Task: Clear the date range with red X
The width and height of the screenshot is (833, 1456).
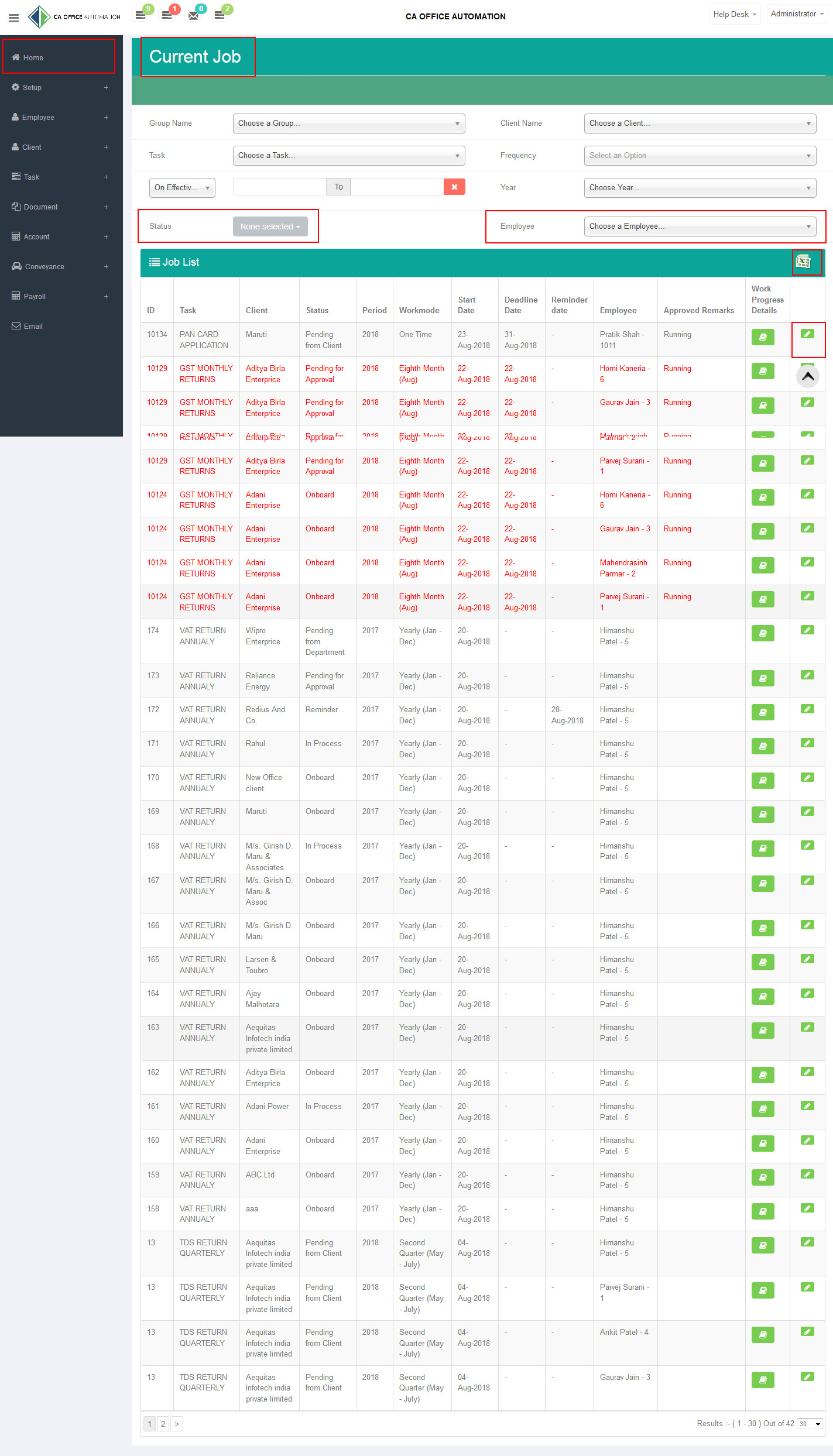Action: [x=454, y=187]
